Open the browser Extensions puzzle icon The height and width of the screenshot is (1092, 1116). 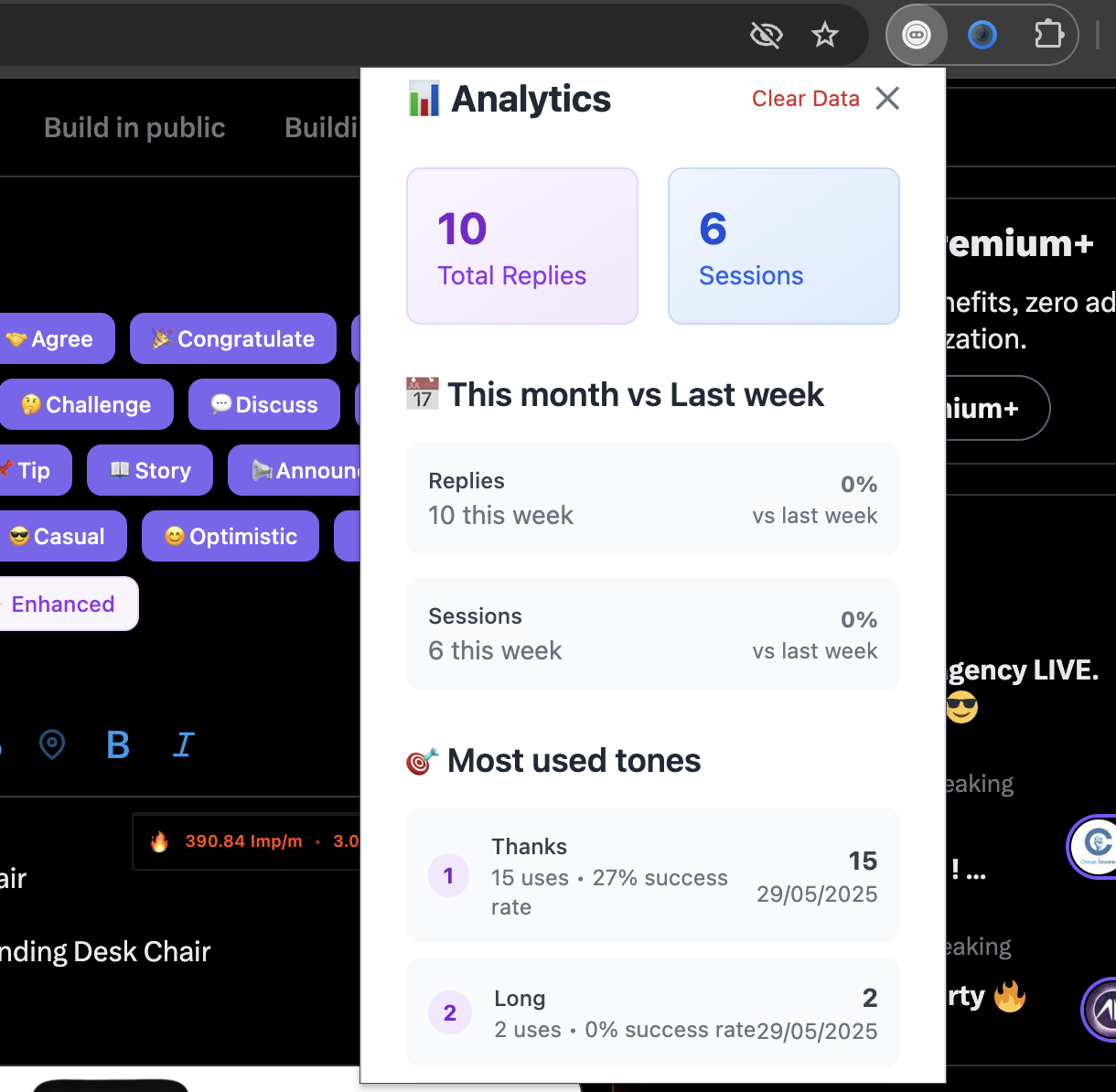[x=1048, y=36]
